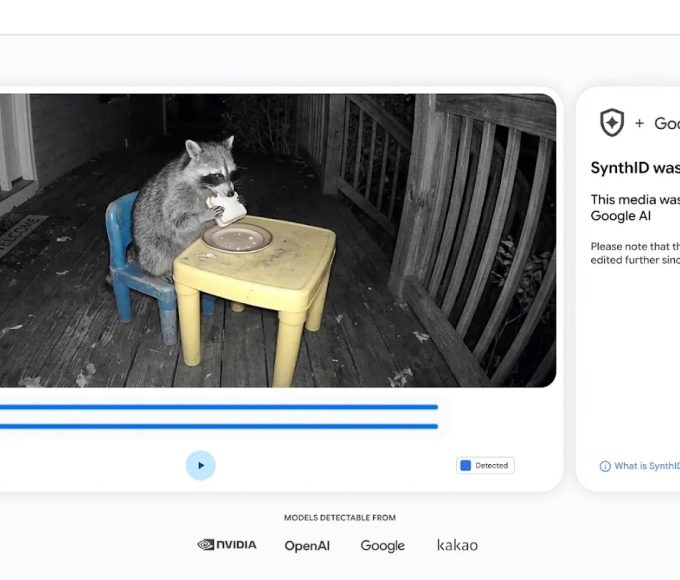
Task: Click the SynthID shield icon
Action: [x=612, y=123]
